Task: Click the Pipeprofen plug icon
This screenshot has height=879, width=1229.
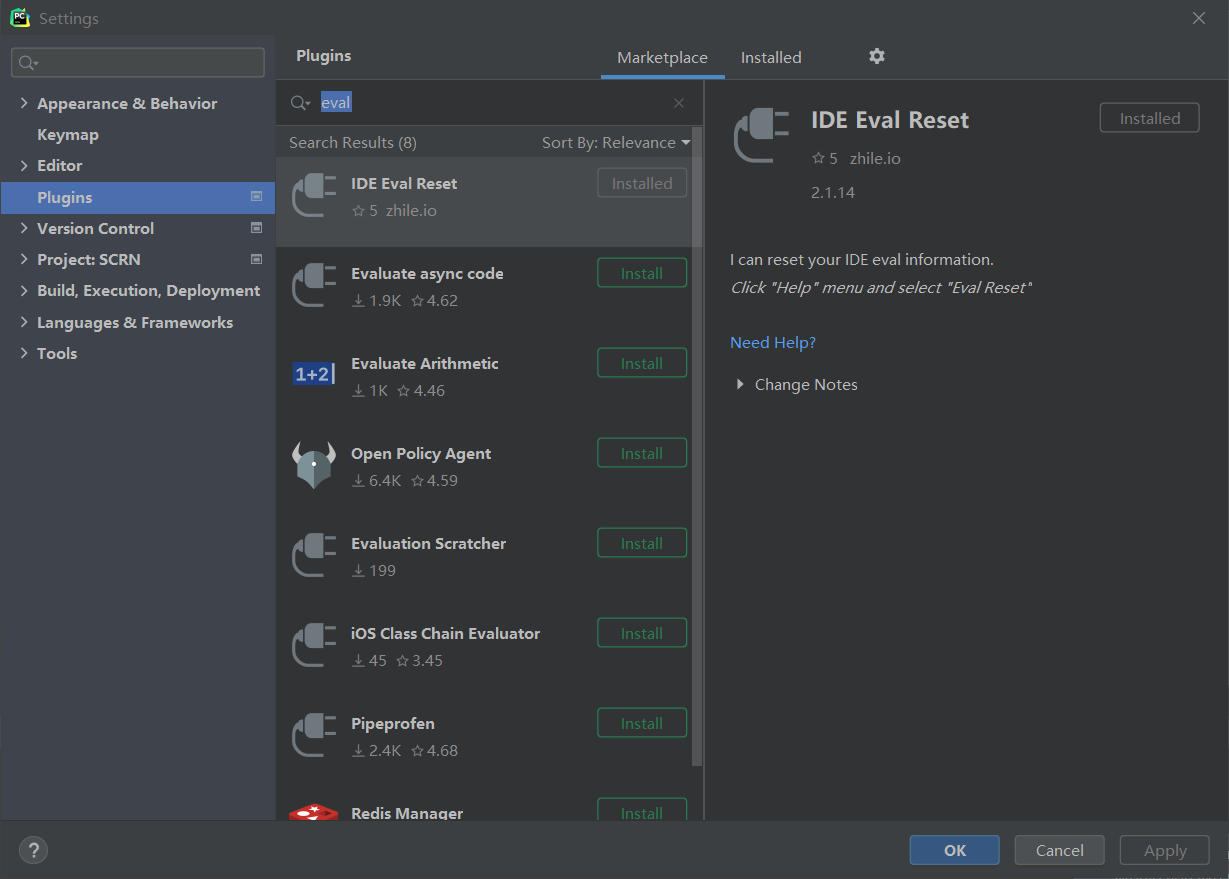Action: [x=313, y=735]
